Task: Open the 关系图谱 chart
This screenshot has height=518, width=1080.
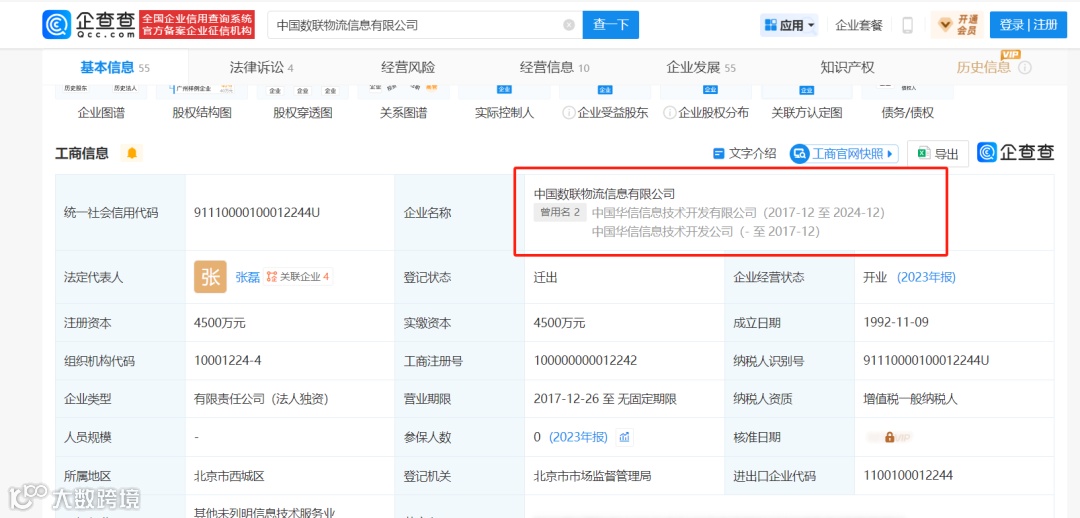Action: (404, 102)
